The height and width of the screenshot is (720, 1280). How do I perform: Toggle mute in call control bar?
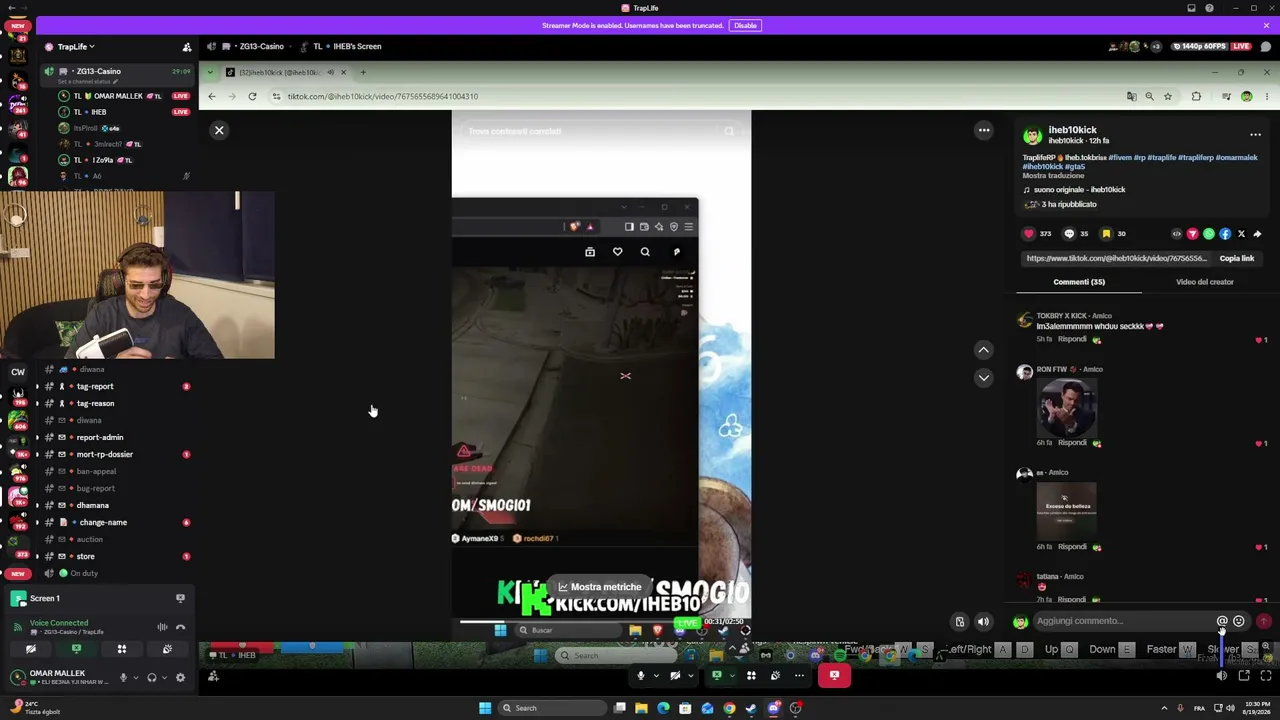click(641, 676)
